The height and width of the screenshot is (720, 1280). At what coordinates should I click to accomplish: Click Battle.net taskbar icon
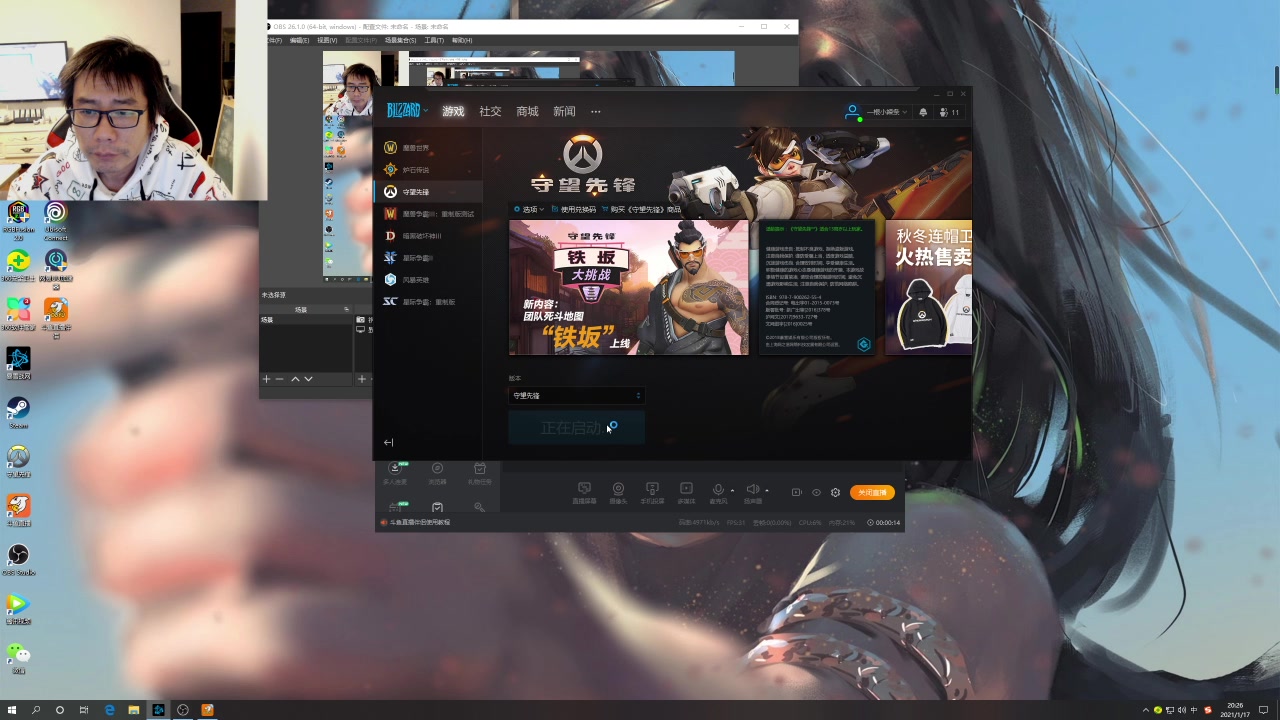(158, 710)
